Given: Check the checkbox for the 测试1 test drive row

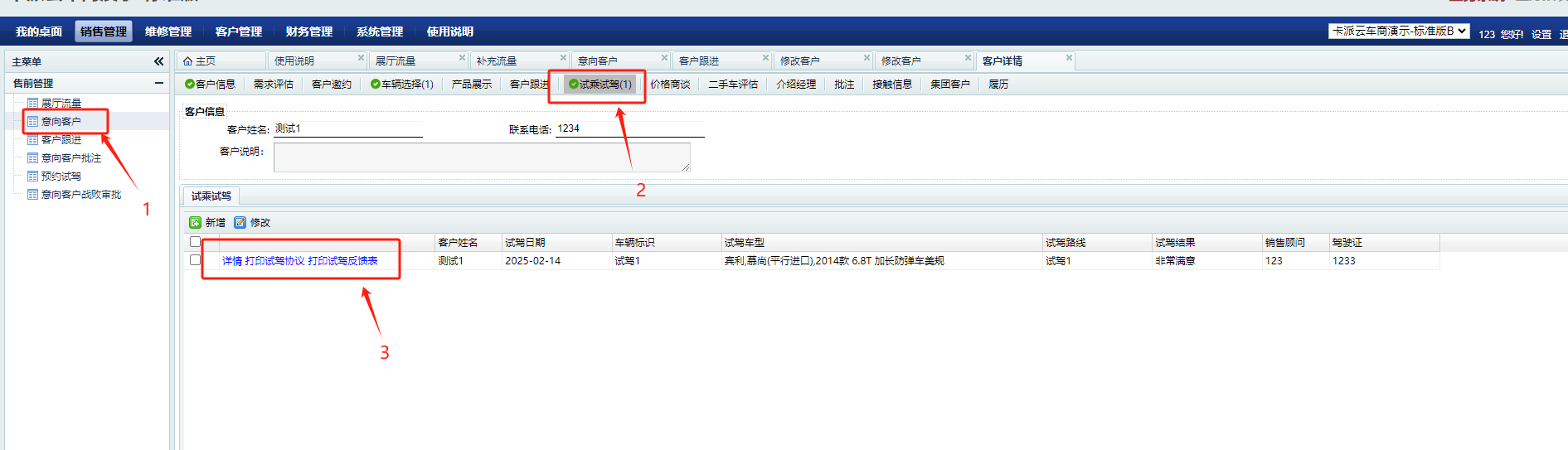Looking at the screenshot, I should (x=195, y=260).
